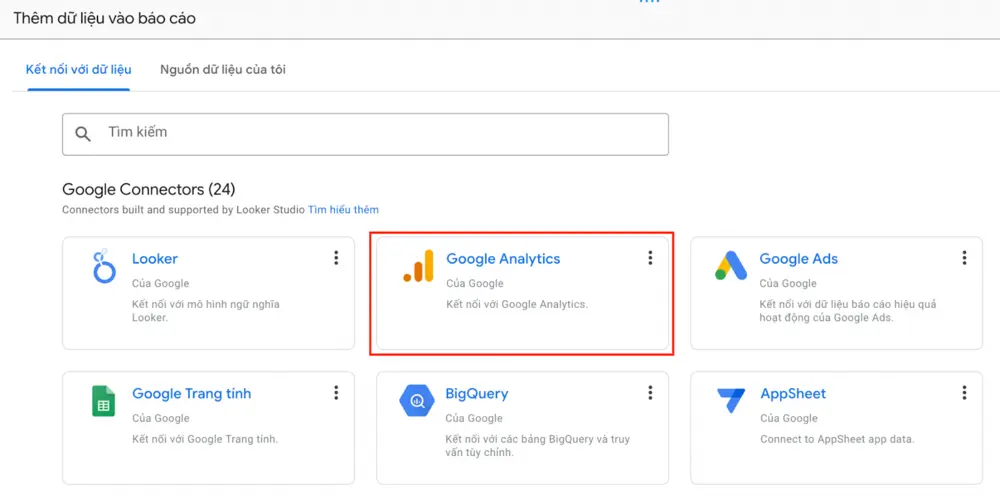Open three-dot menu on Looker card

click(336, 258)
